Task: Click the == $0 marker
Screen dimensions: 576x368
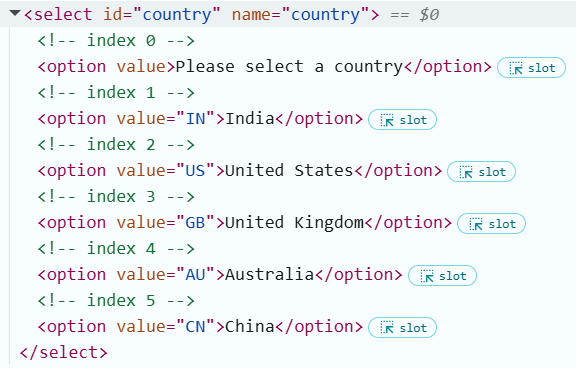Action: [414, 15]
